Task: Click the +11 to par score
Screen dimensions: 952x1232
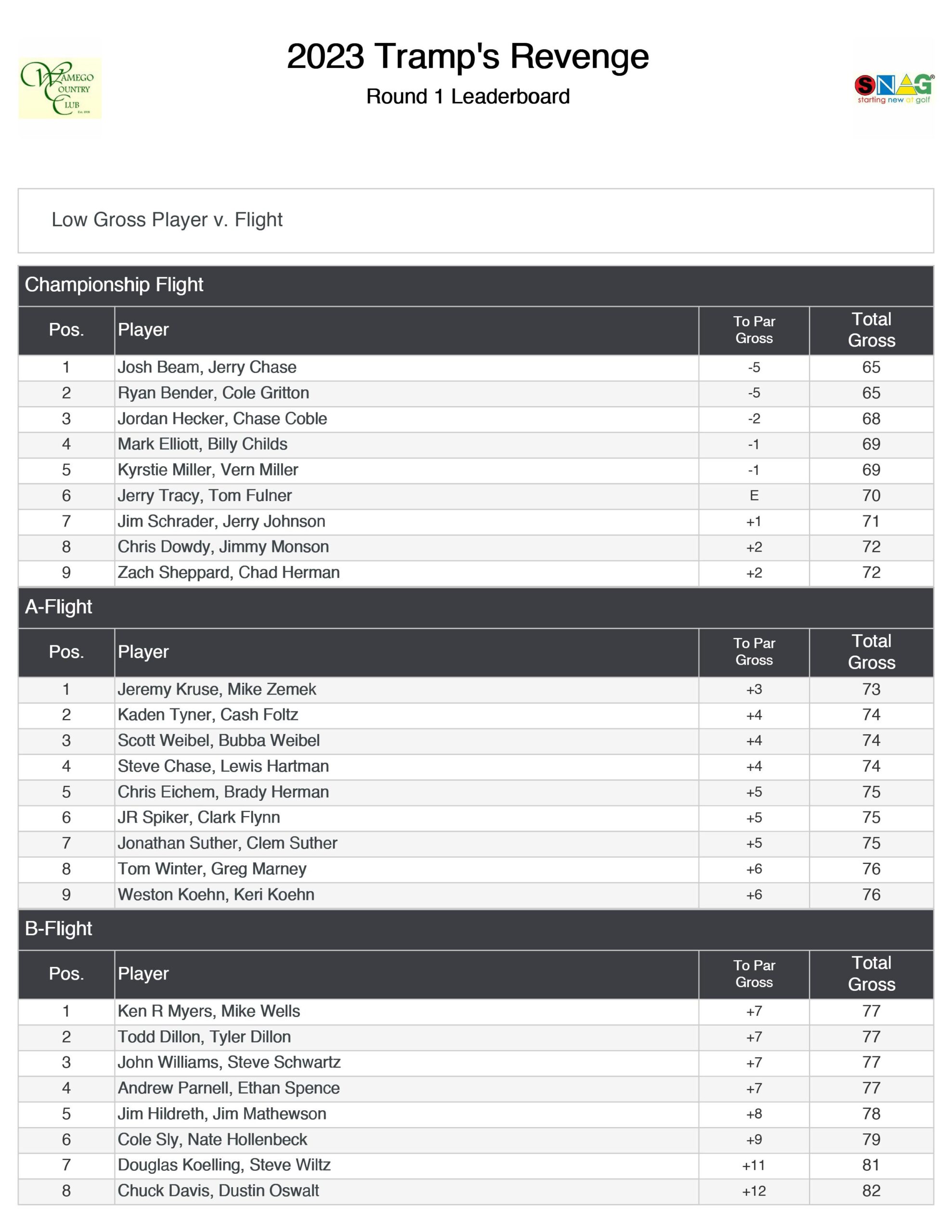Action: [753, 1166]
